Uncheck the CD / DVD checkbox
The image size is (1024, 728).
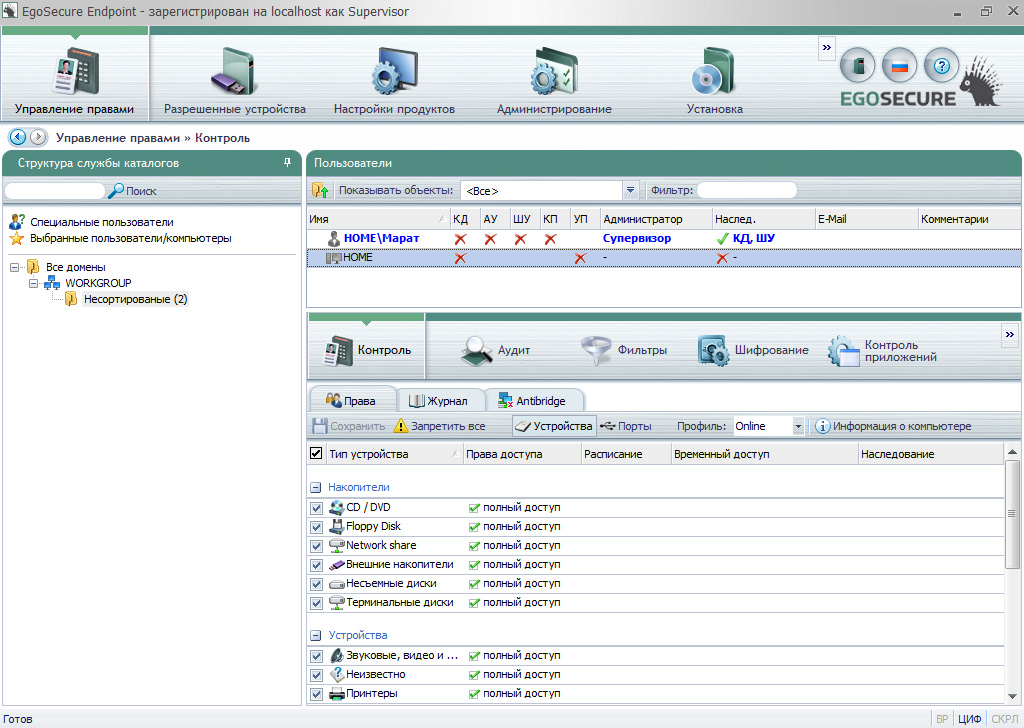317,508
